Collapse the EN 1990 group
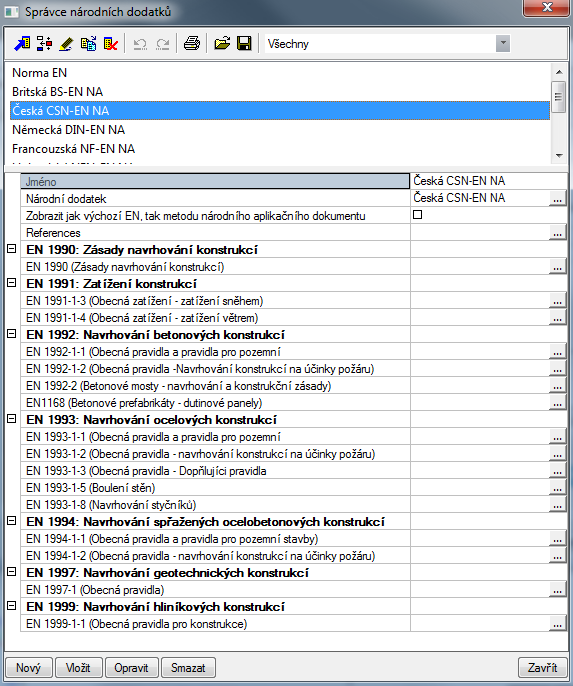 (x=12, y=249)
